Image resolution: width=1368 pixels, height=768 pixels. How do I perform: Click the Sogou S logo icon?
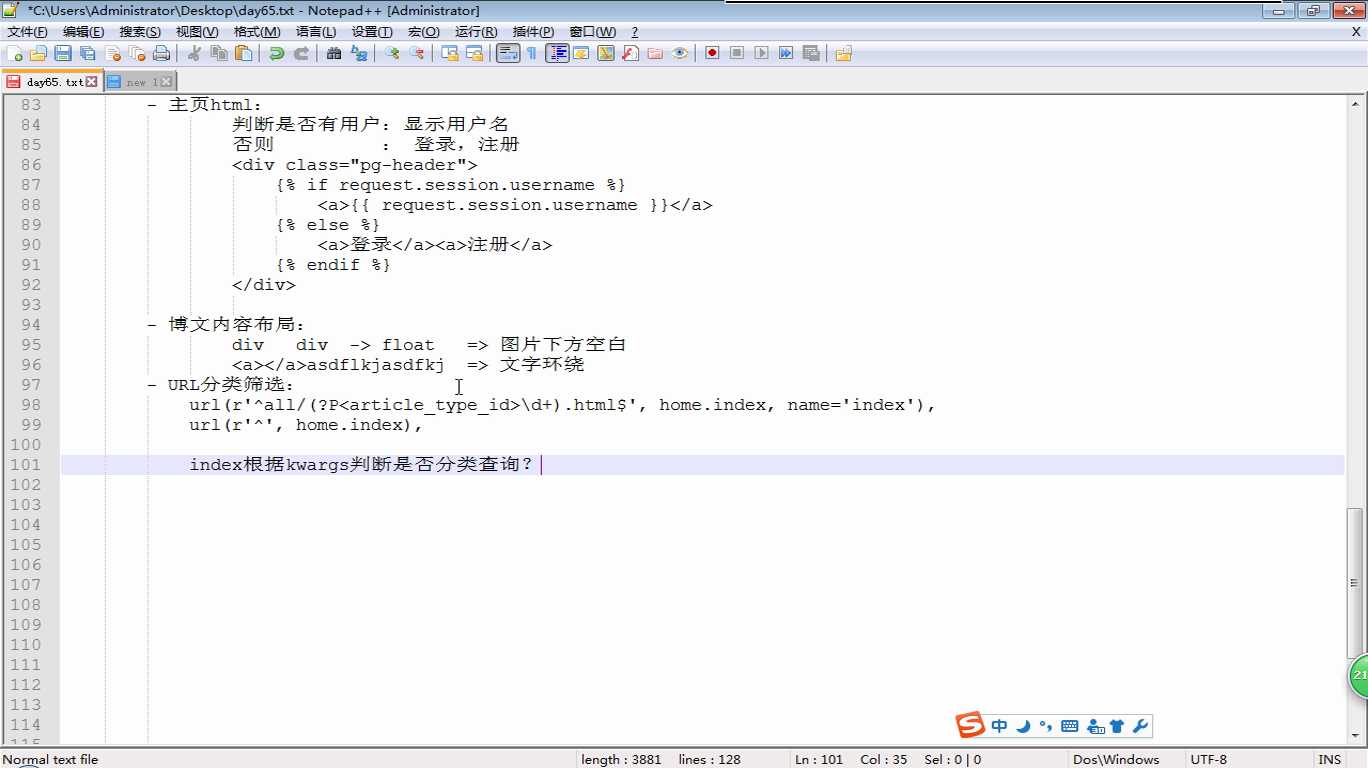pyautogui.click(x=970, y=725)
